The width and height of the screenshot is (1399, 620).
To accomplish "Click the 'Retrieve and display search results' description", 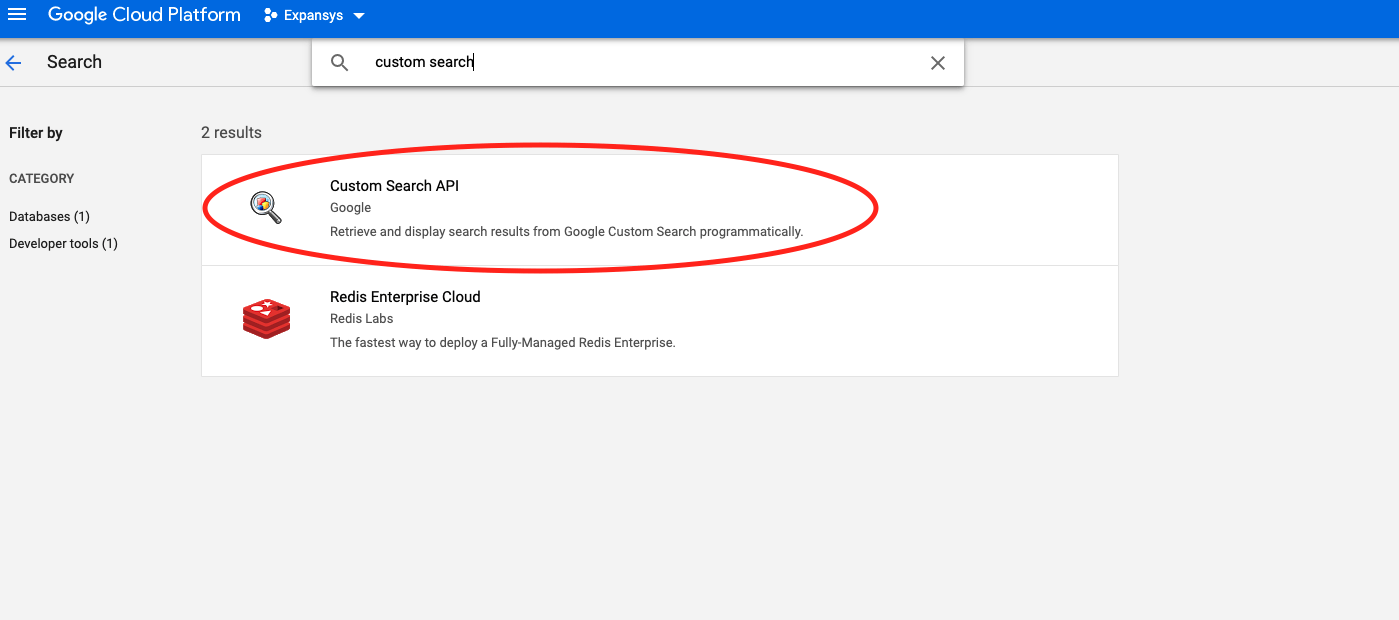I will coord(566,231).
